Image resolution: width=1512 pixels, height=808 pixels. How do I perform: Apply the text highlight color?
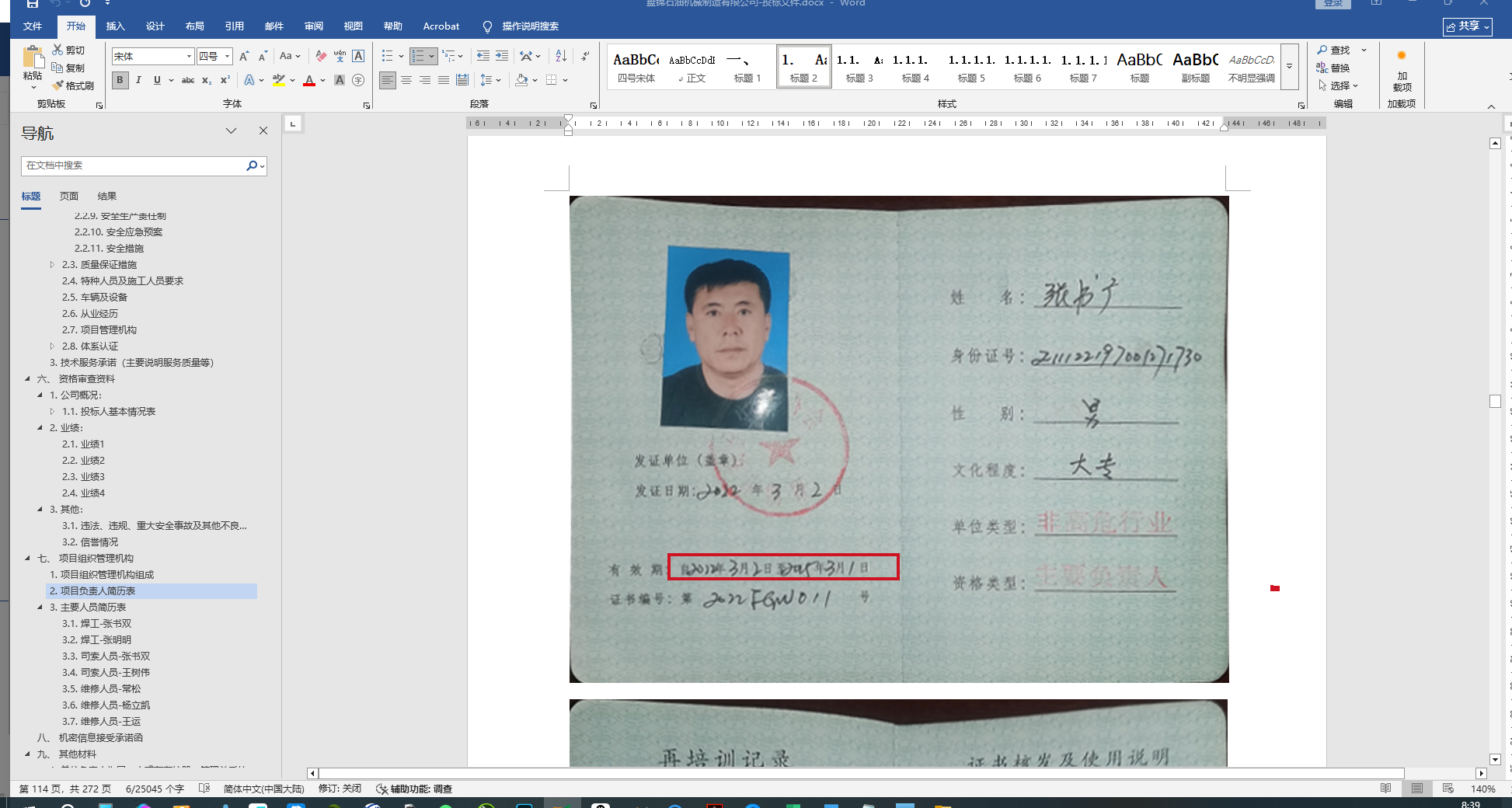point(278,80)
